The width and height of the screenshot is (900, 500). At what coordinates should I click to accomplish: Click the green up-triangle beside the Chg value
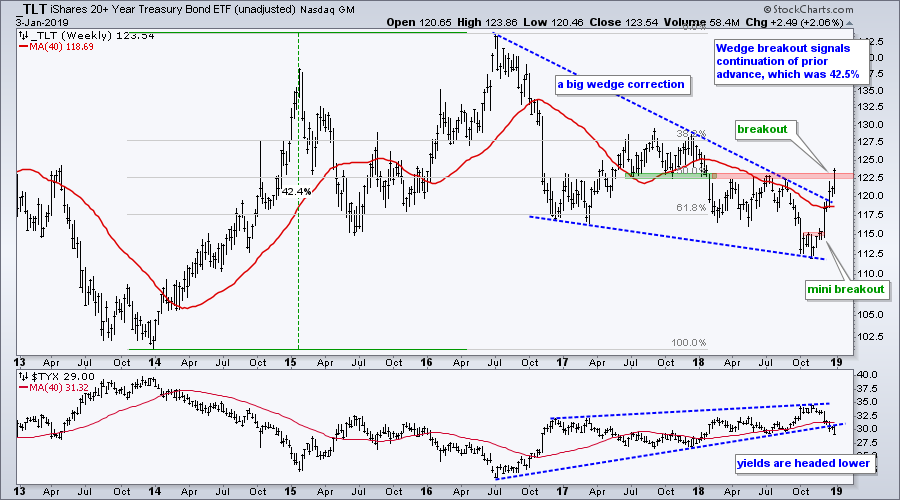click(849, 24)
